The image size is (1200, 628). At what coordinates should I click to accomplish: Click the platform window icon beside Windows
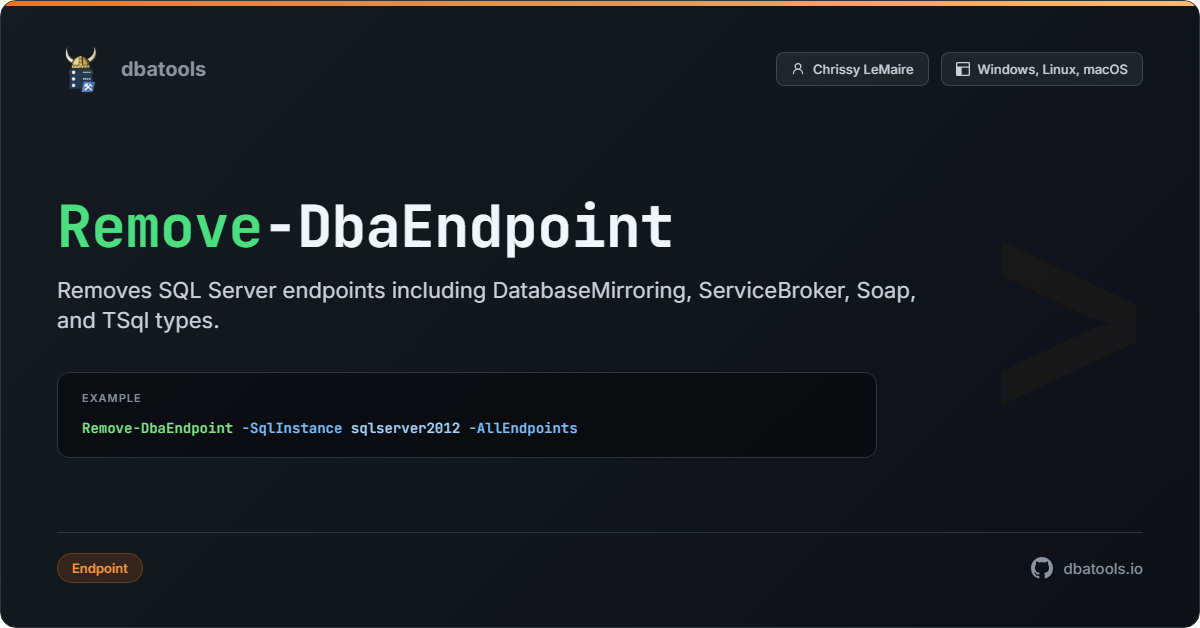click(x=963, y=69)
